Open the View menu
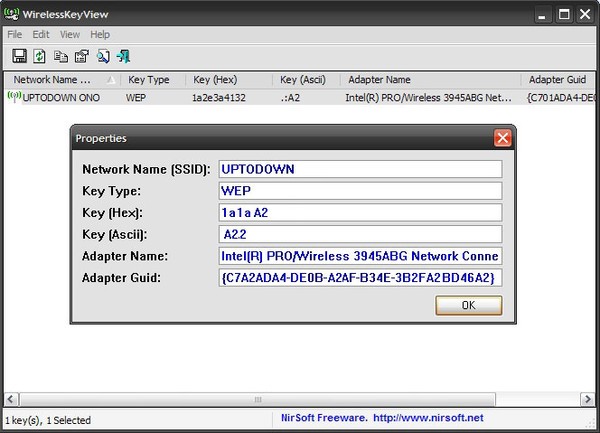 tap(70, 34)
